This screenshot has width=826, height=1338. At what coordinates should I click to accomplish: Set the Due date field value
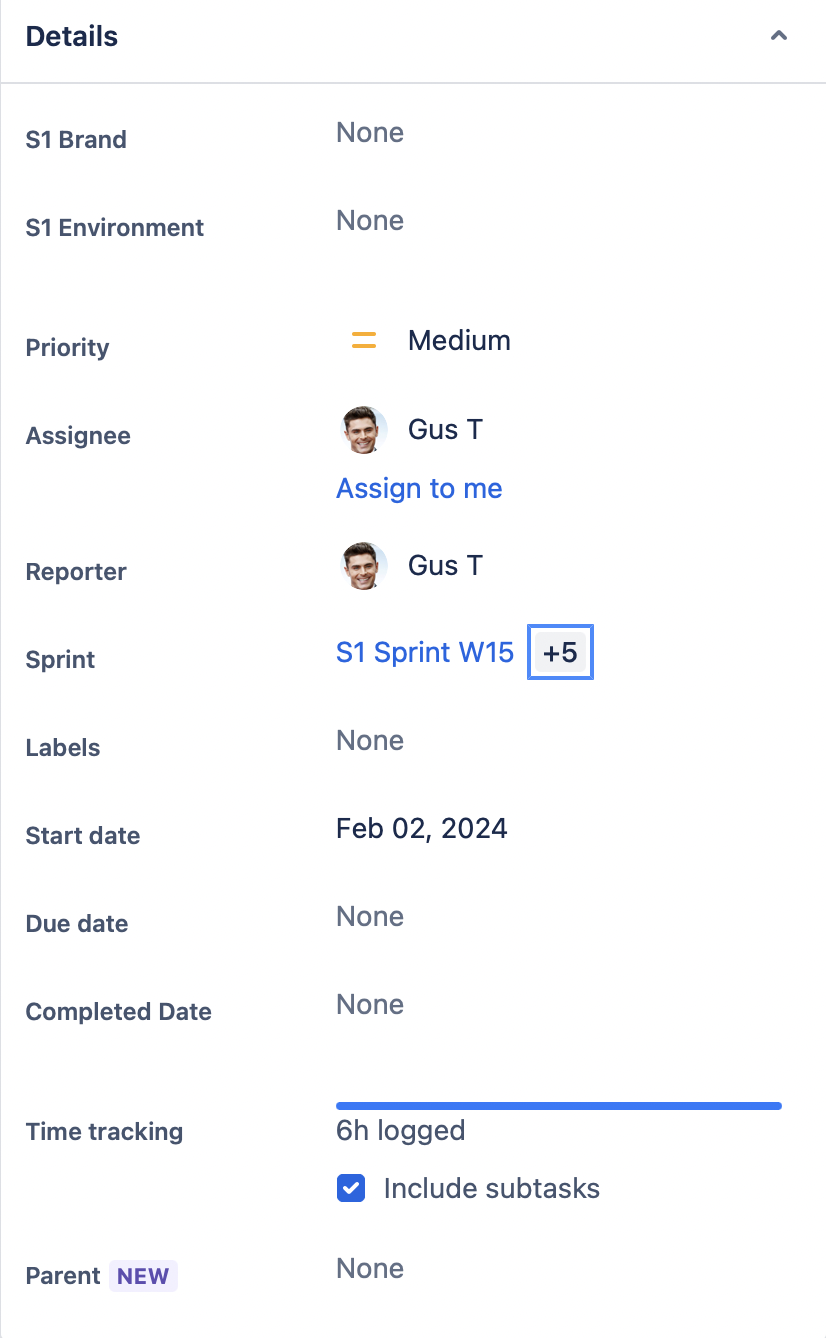pos(370,916)
